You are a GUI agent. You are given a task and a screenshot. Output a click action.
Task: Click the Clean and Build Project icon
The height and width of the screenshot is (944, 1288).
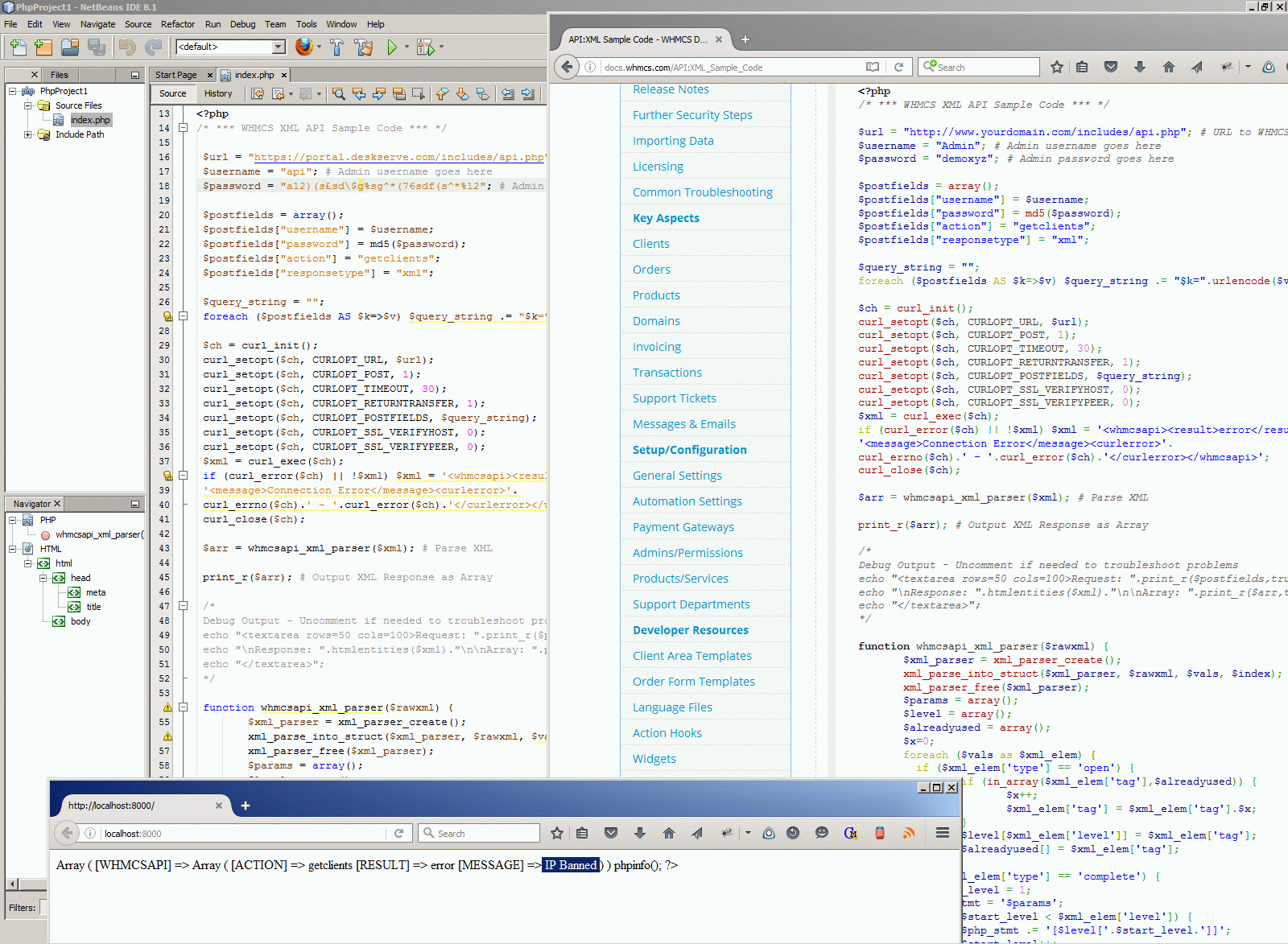364,47
